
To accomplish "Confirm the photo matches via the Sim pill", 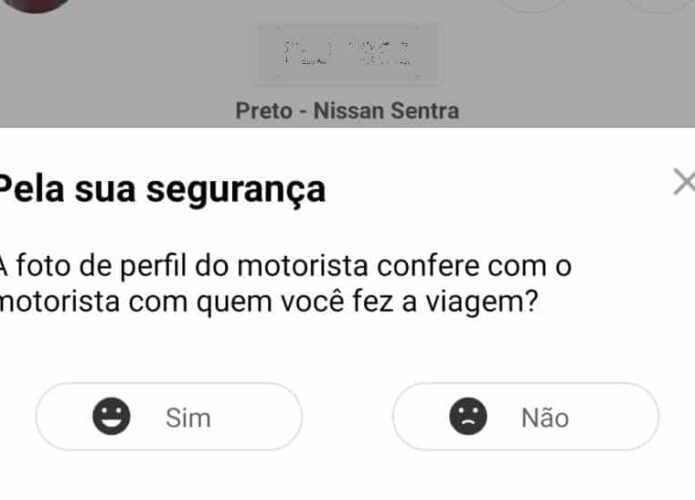I will [169, 417].
